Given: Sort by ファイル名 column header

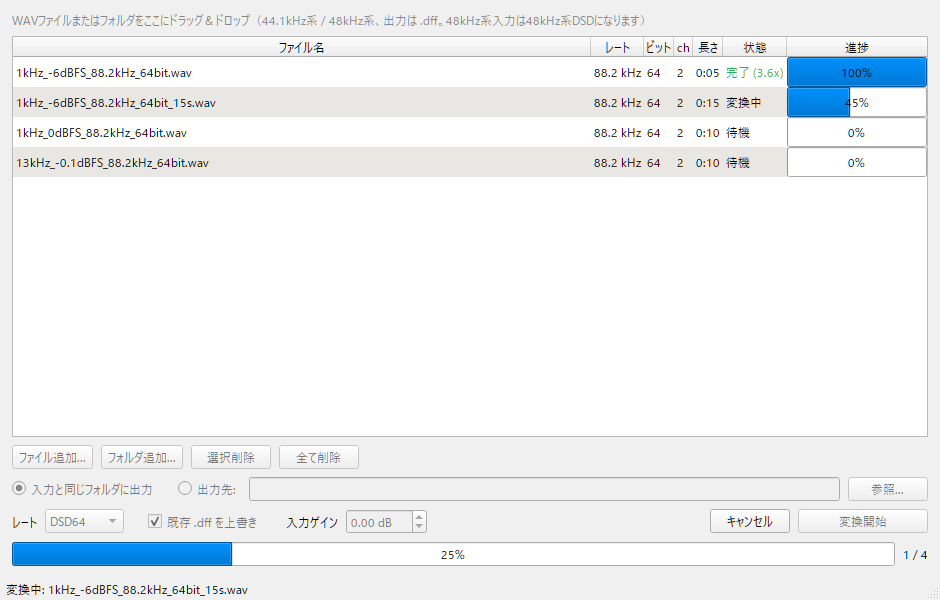Looking at the screenshot, I should 302,47.
